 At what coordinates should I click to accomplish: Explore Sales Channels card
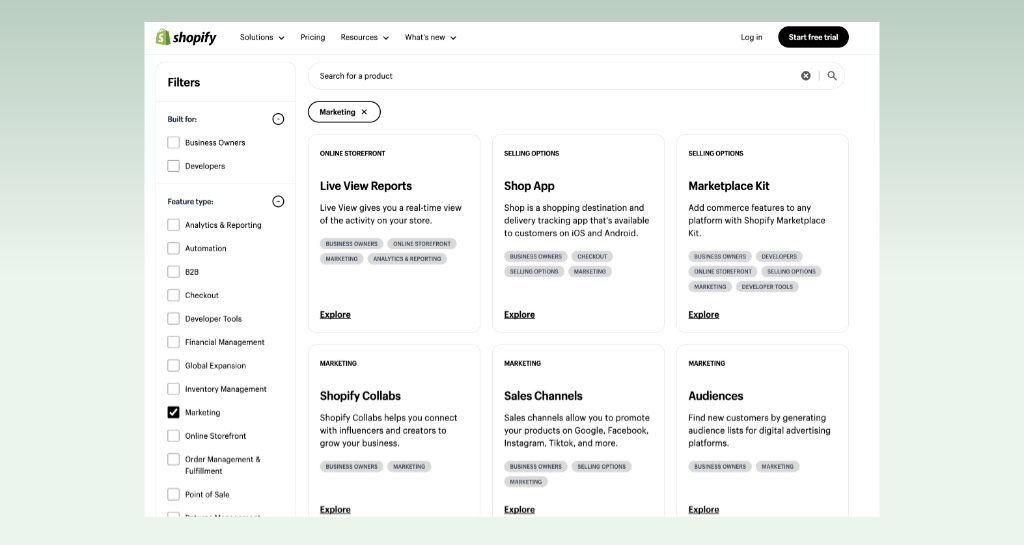[519, 509]
